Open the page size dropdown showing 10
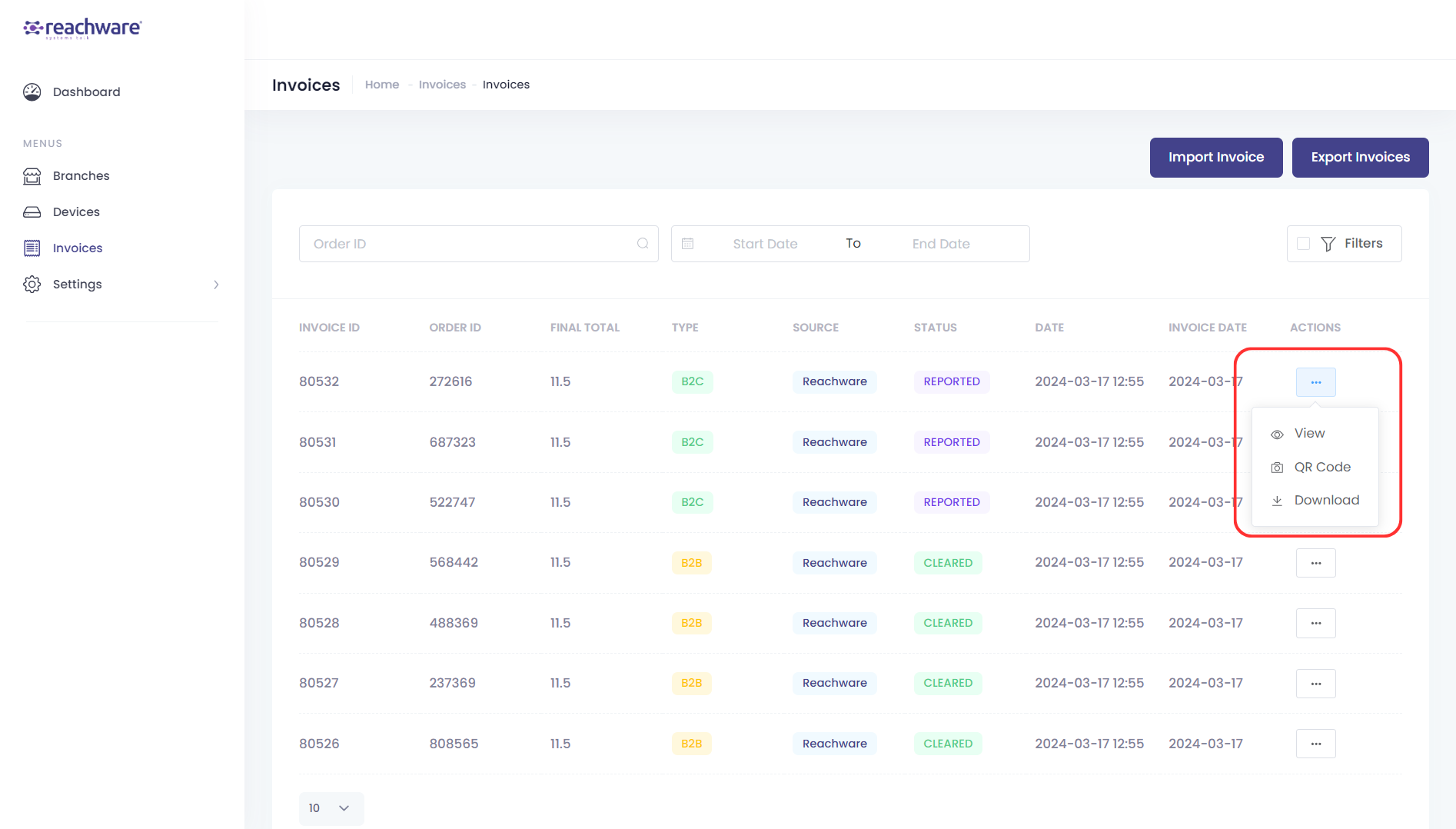 [331, 808]
